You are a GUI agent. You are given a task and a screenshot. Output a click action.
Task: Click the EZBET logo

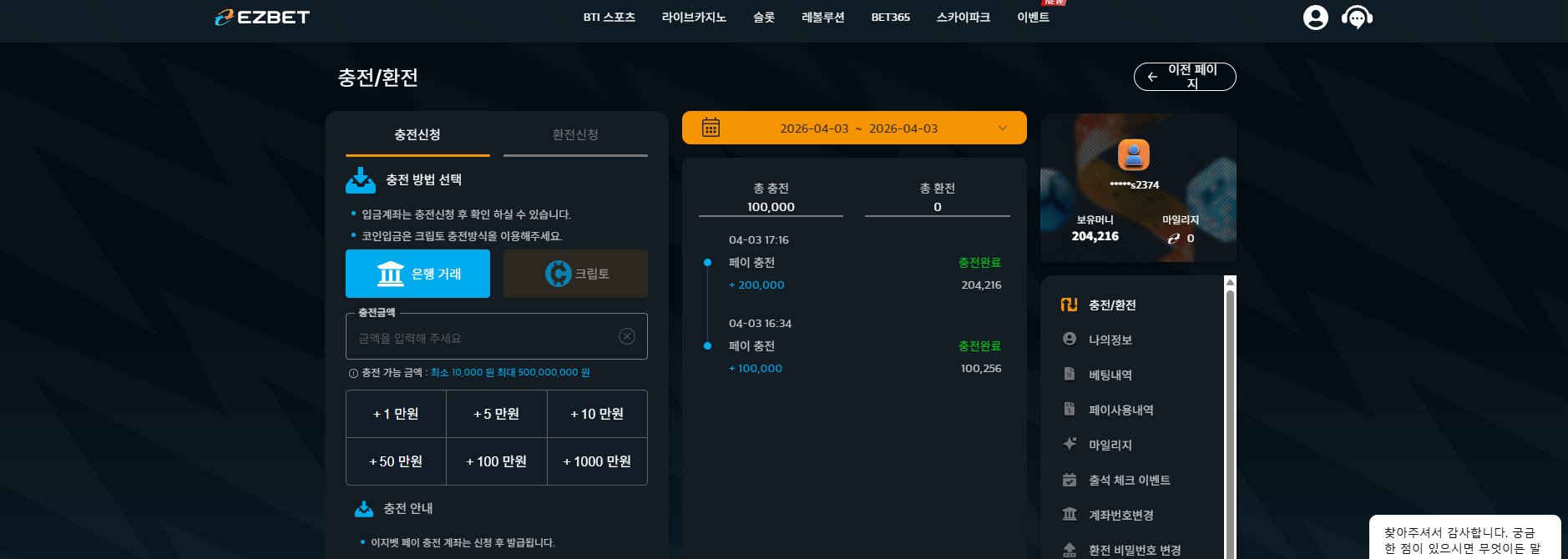tap(262, 17)
